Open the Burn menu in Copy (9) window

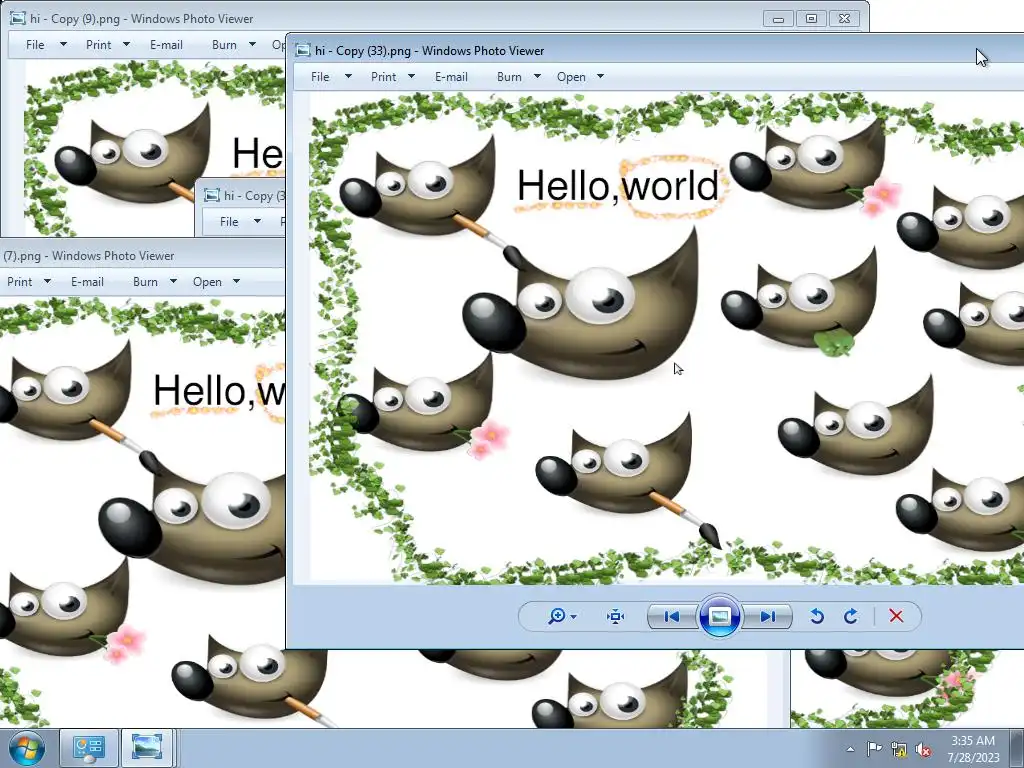click(224, 45)
